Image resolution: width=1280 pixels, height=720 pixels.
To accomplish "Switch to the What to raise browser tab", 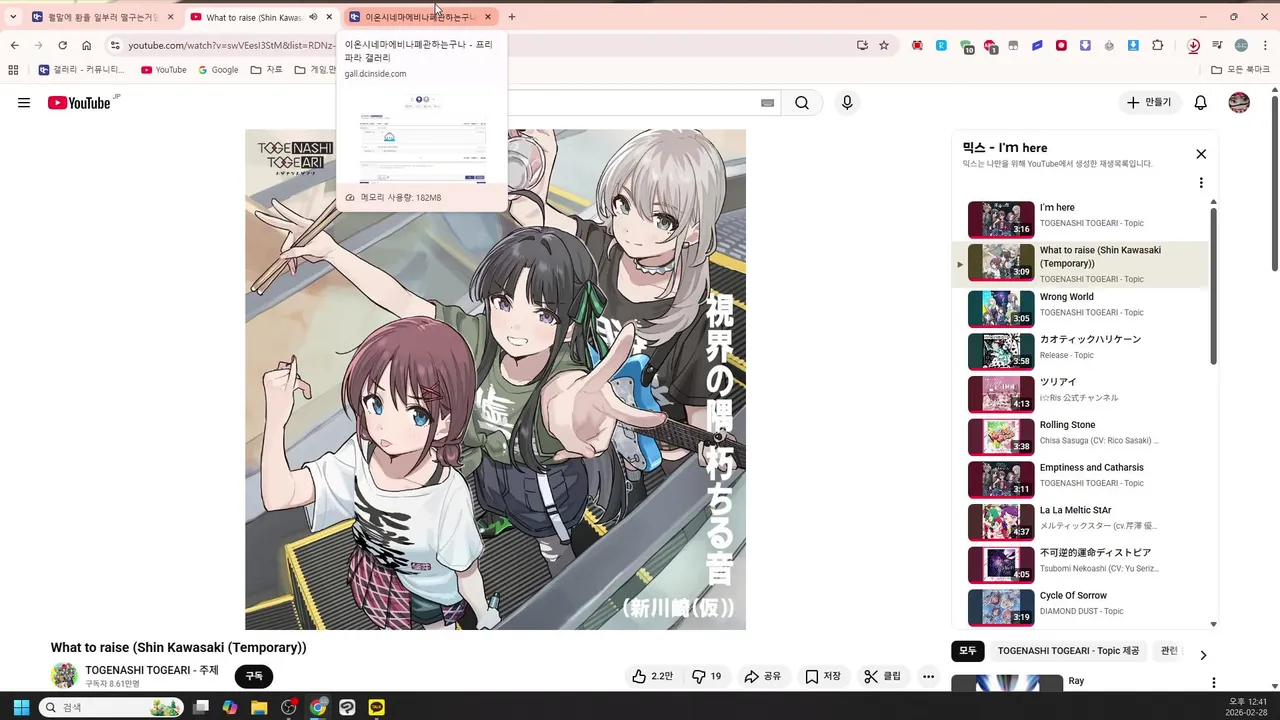I will (262, 17).
